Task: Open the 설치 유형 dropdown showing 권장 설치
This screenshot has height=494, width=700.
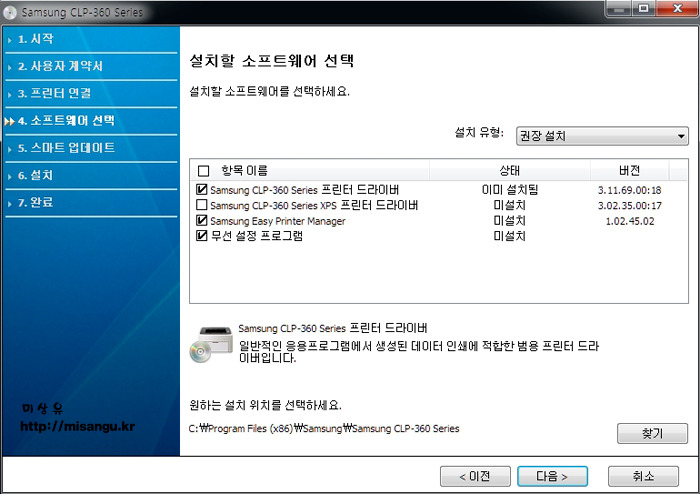Action: point(602,136)
